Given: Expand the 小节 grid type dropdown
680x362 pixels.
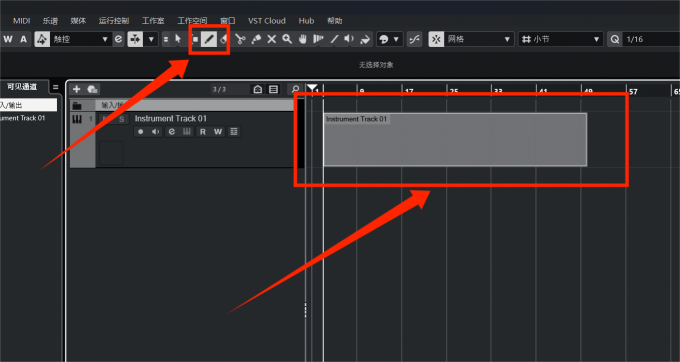Looking at the screenshot, I should tap(561, 39).
